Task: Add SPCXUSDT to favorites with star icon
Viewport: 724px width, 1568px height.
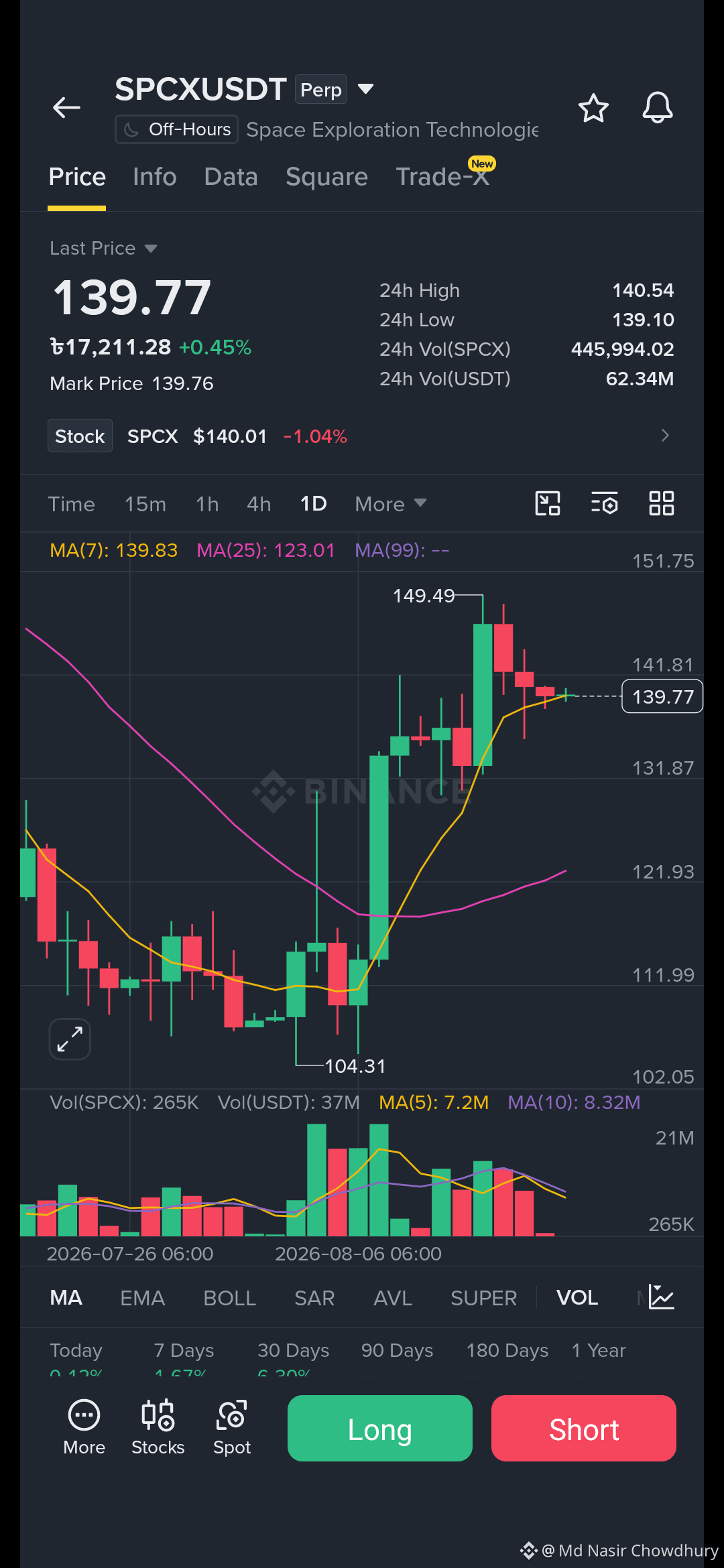Action: coord(593,108)
